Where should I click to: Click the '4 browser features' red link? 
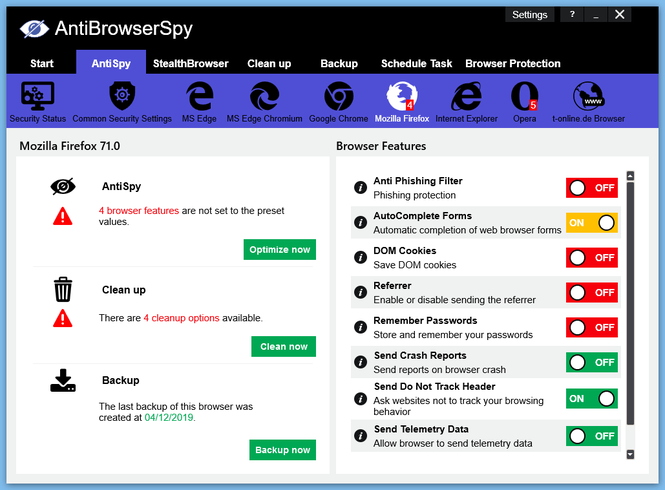tap(139, 210)
